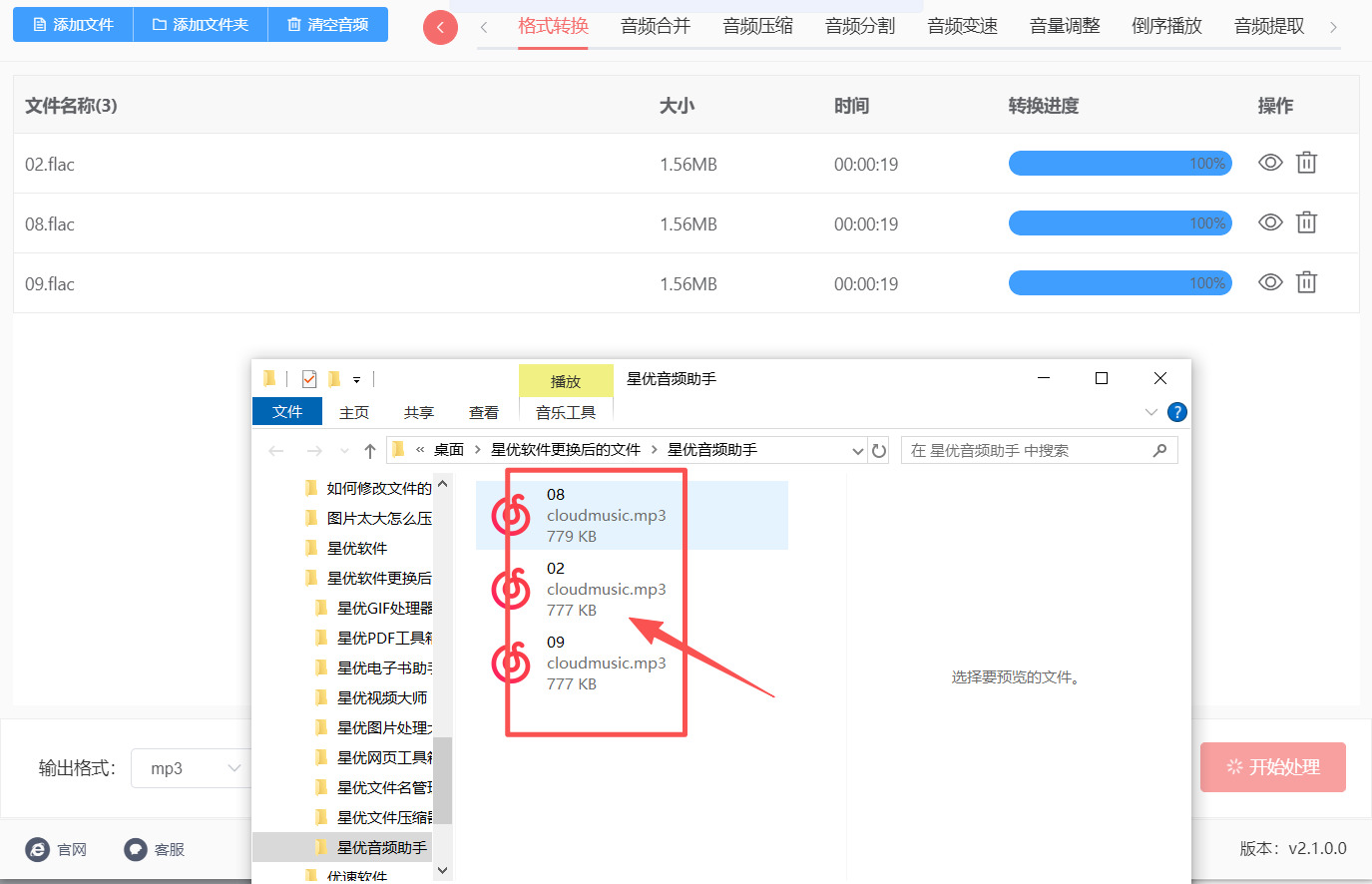The width and height of the screenshot is (1372, 884).
Task: Switch to 音频合并 tab
Action: 656,26
